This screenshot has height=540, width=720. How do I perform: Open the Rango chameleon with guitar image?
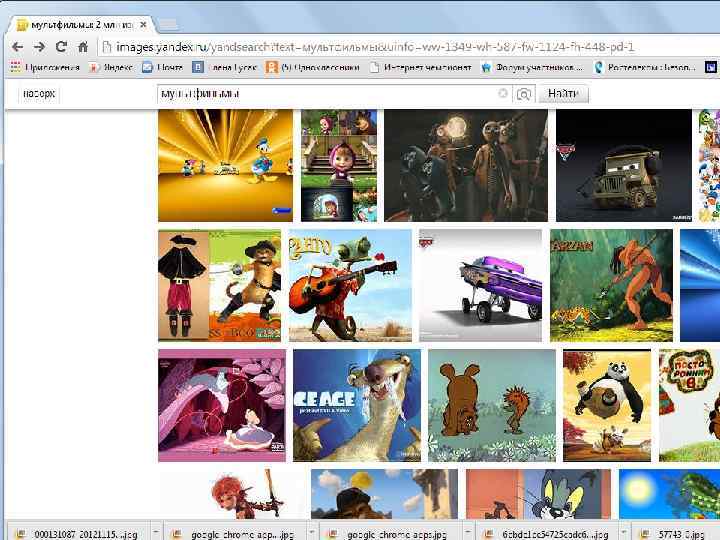pos(350,286)
